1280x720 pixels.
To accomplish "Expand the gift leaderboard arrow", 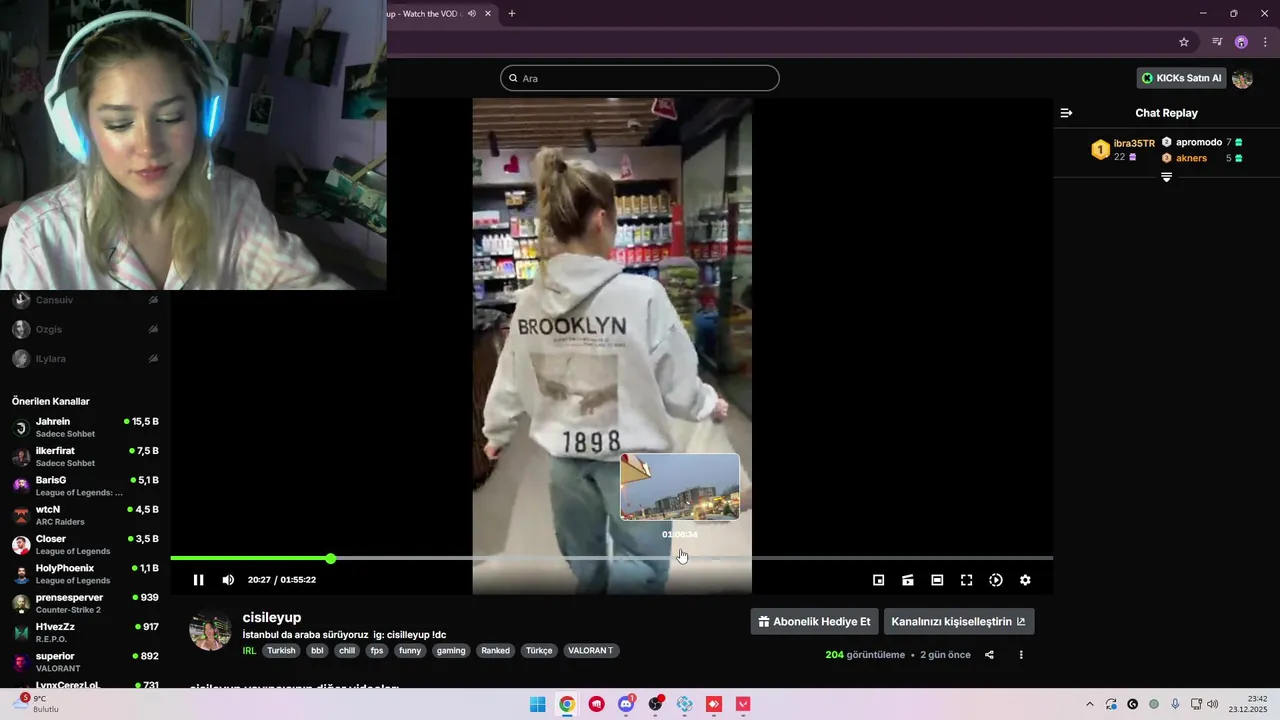I will 1166,177.
